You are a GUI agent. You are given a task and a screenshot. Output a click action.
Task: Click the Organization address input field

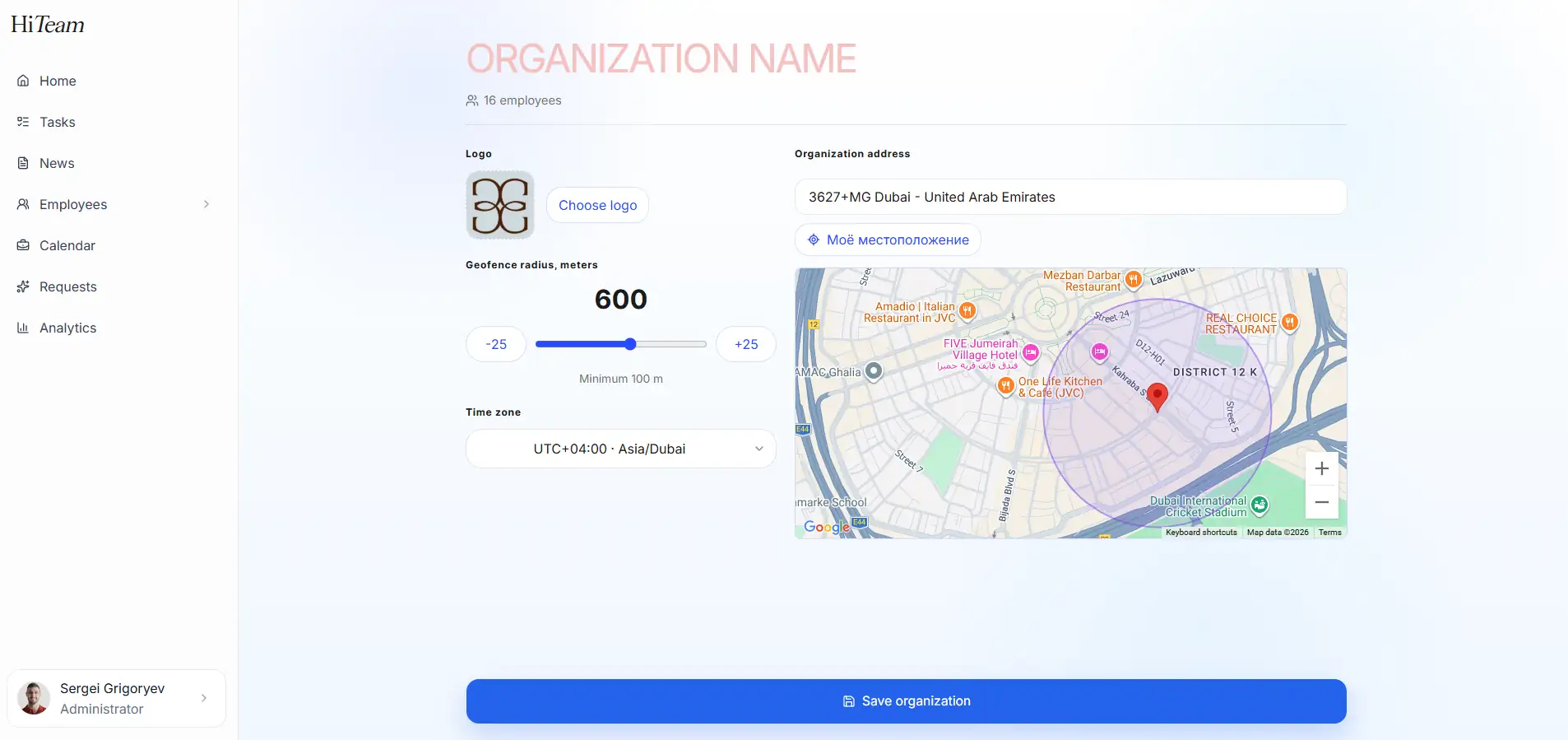point(1071,197)
